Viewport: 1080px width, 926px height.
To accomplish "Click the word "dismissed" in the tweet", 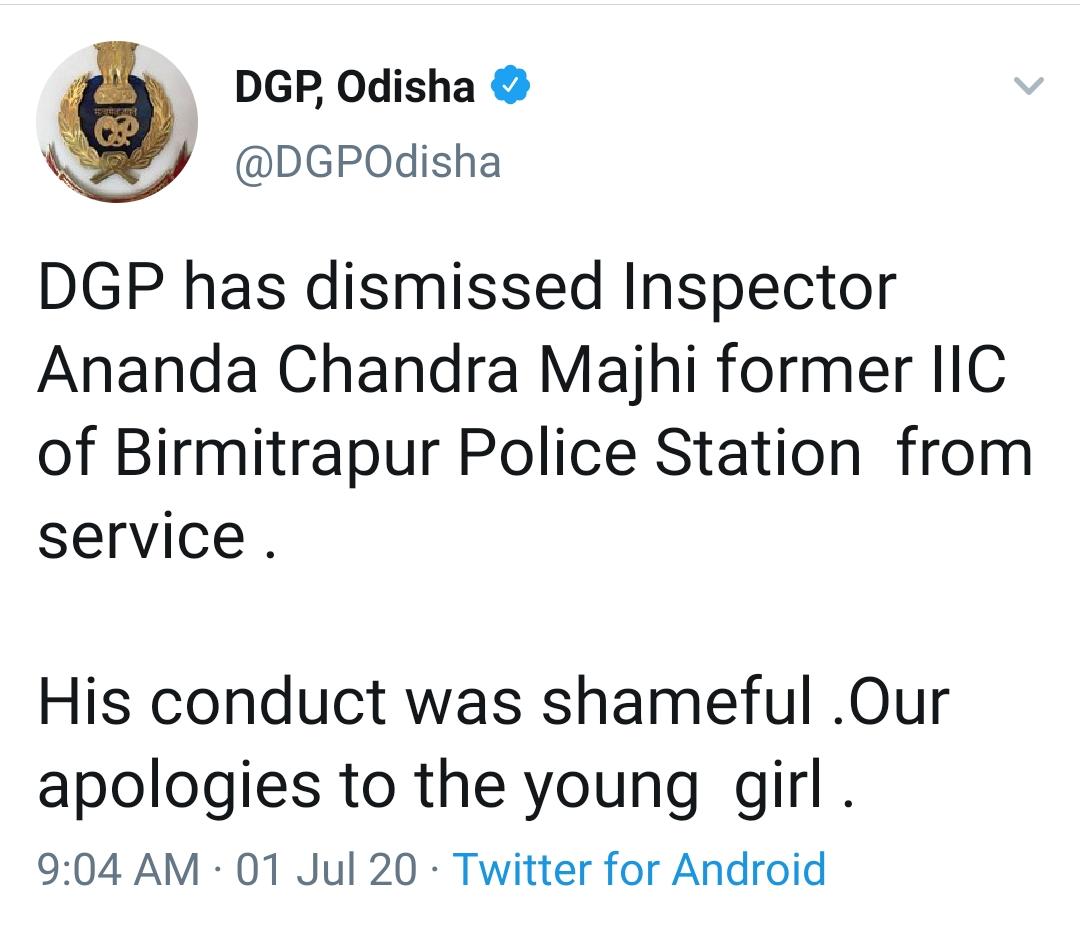I will coord(454,288).
